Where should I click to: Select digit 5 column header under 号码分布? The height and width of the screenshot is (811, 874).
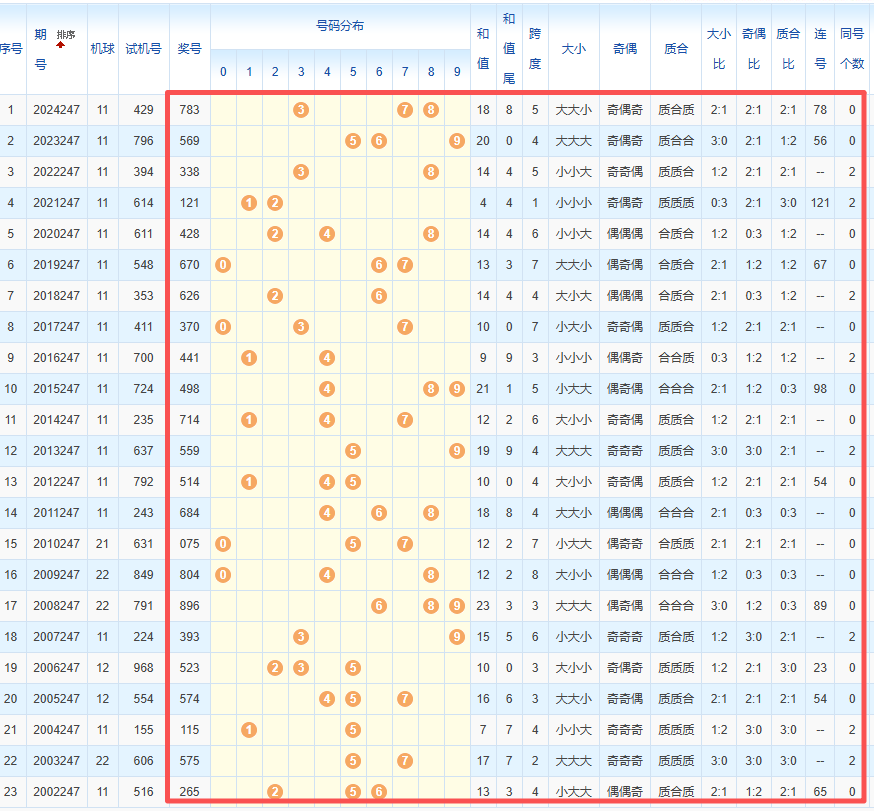click(x=353, y=72)
